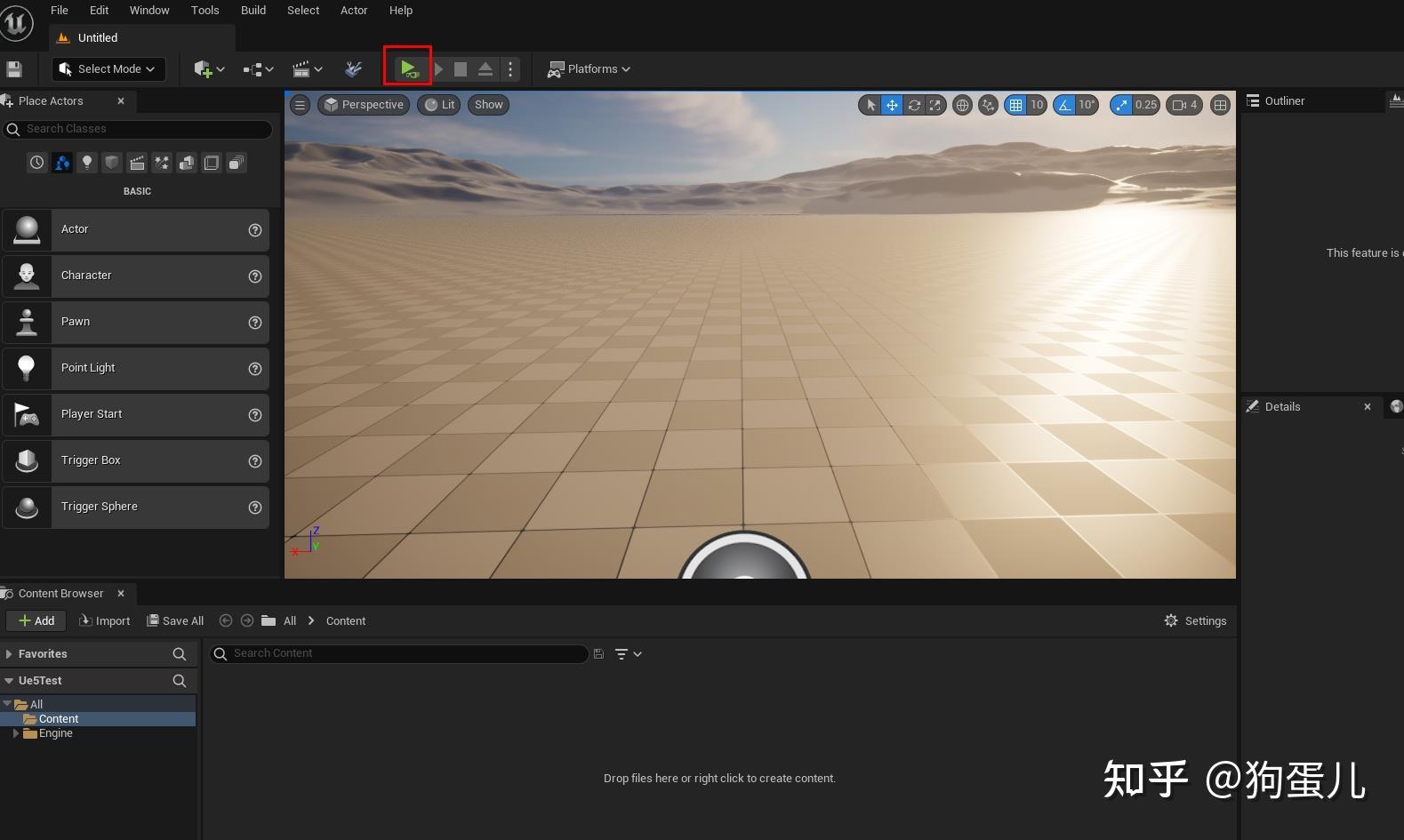
Task: Toggle grid snapping in viewport toolbar
Action: click(x=1015, y=105)
